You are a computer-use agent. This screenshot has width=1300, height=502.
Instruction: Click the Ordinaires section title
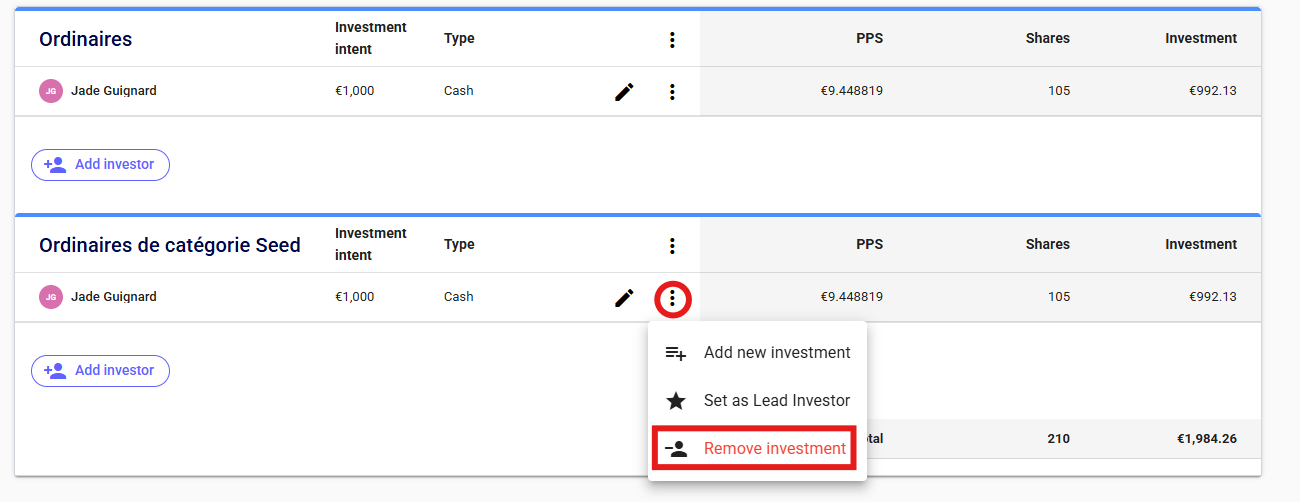coord(86,40)
